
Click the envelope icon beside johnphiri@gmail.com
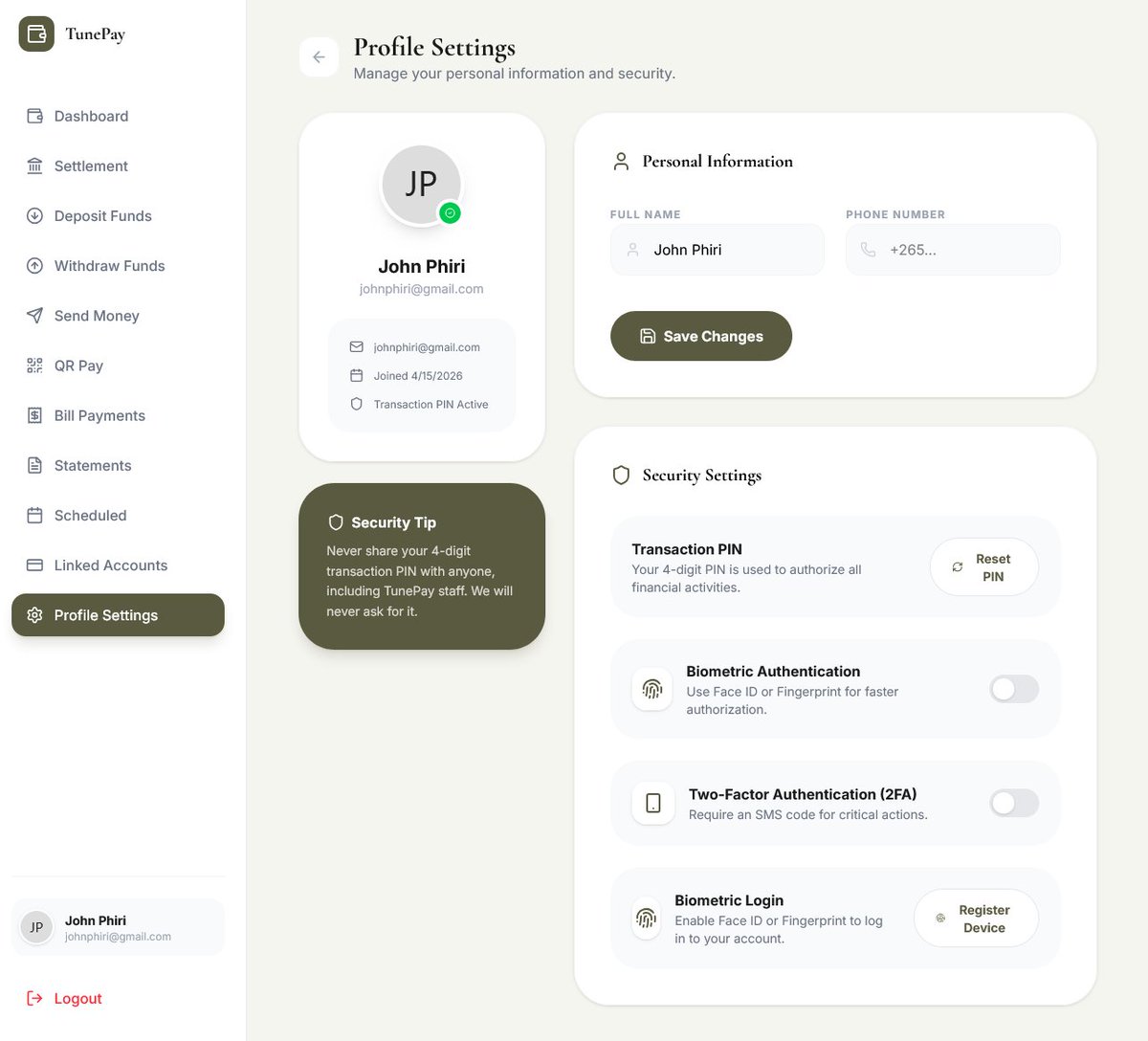[356, 346]
